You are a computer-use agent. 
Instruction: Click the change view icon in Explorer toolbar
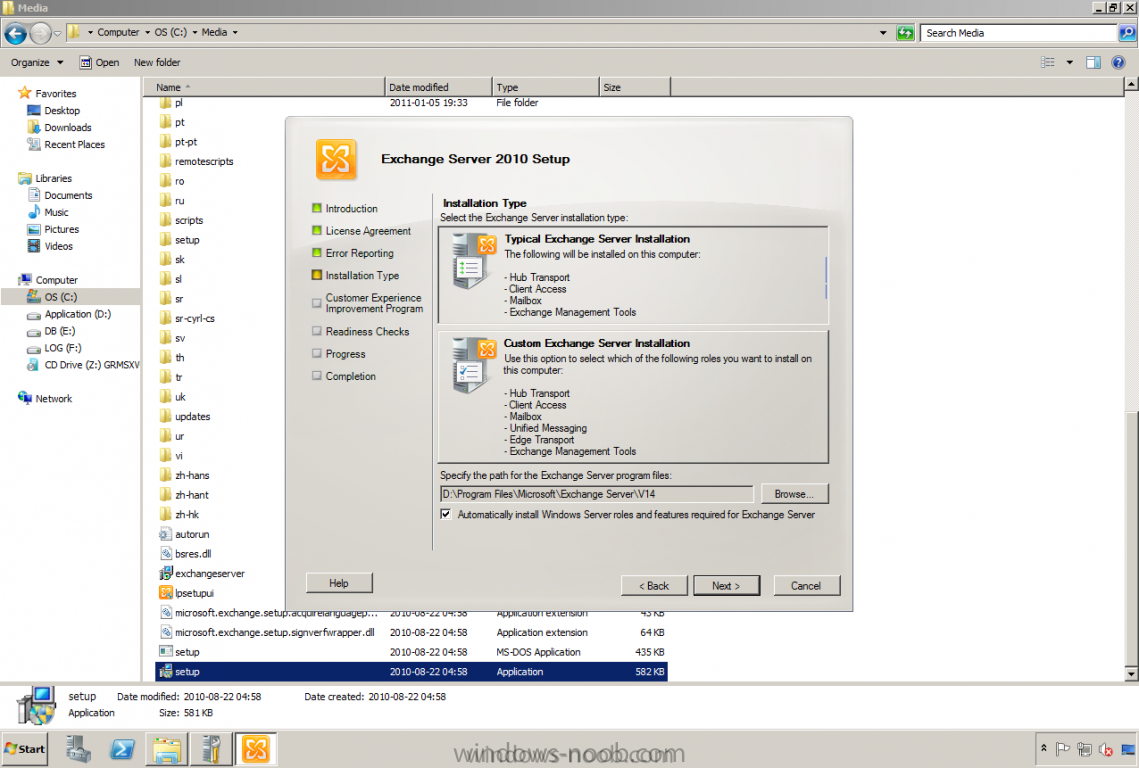pyautogui.click(x=1047, y=62)
